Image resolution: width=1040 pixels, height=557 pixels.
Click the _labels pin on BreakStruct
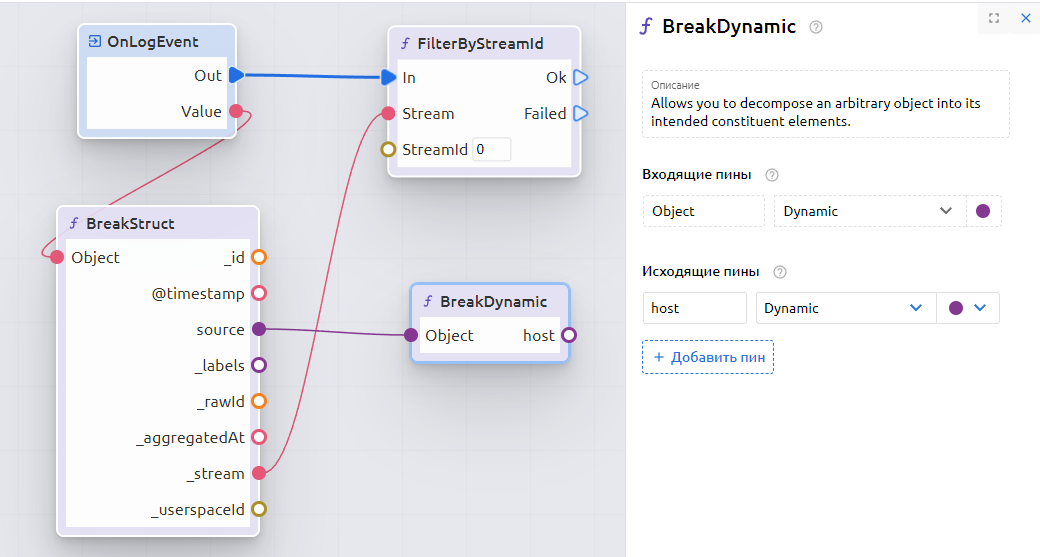tap(259, 366)
